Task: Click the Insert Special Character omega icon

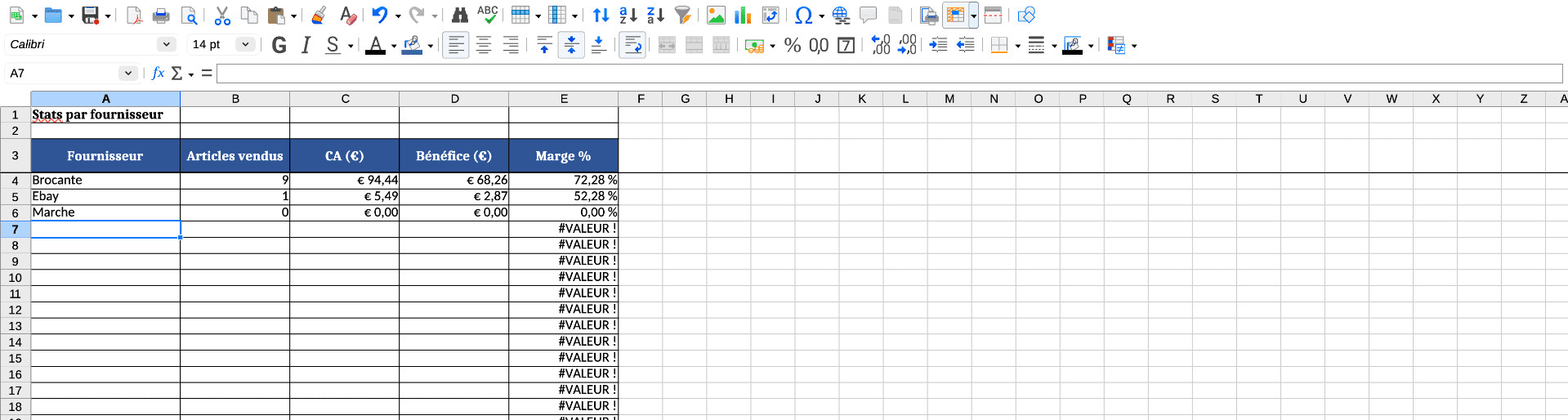Action: point(803,15)
